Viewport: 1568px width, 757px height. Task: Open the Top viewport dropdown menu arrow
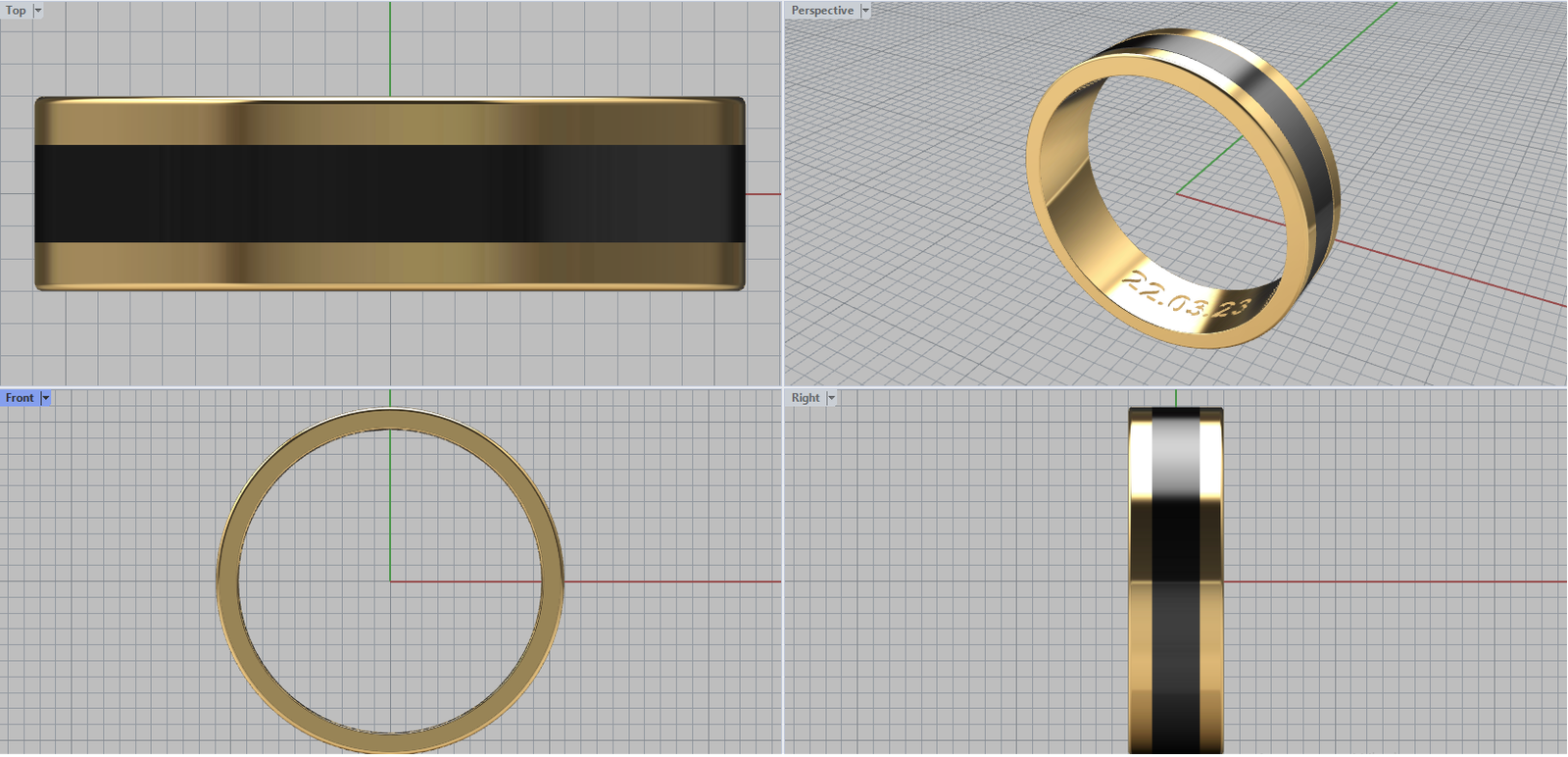[38, 11]
